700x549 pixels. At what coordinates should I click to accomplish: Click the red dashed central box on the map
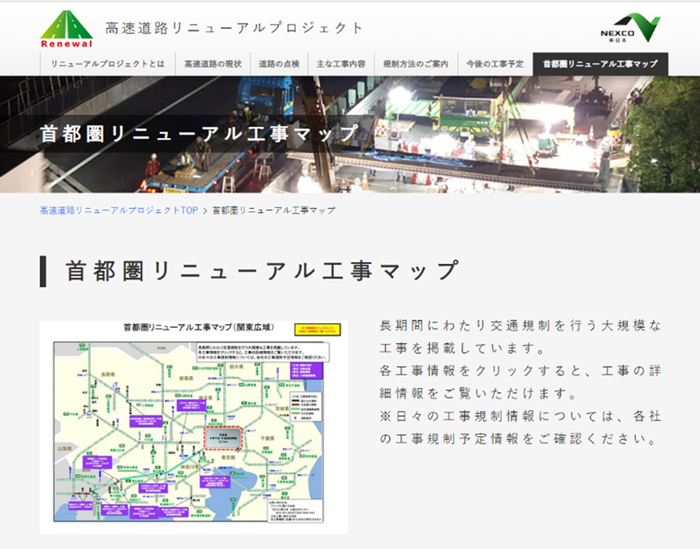point(224,438)
